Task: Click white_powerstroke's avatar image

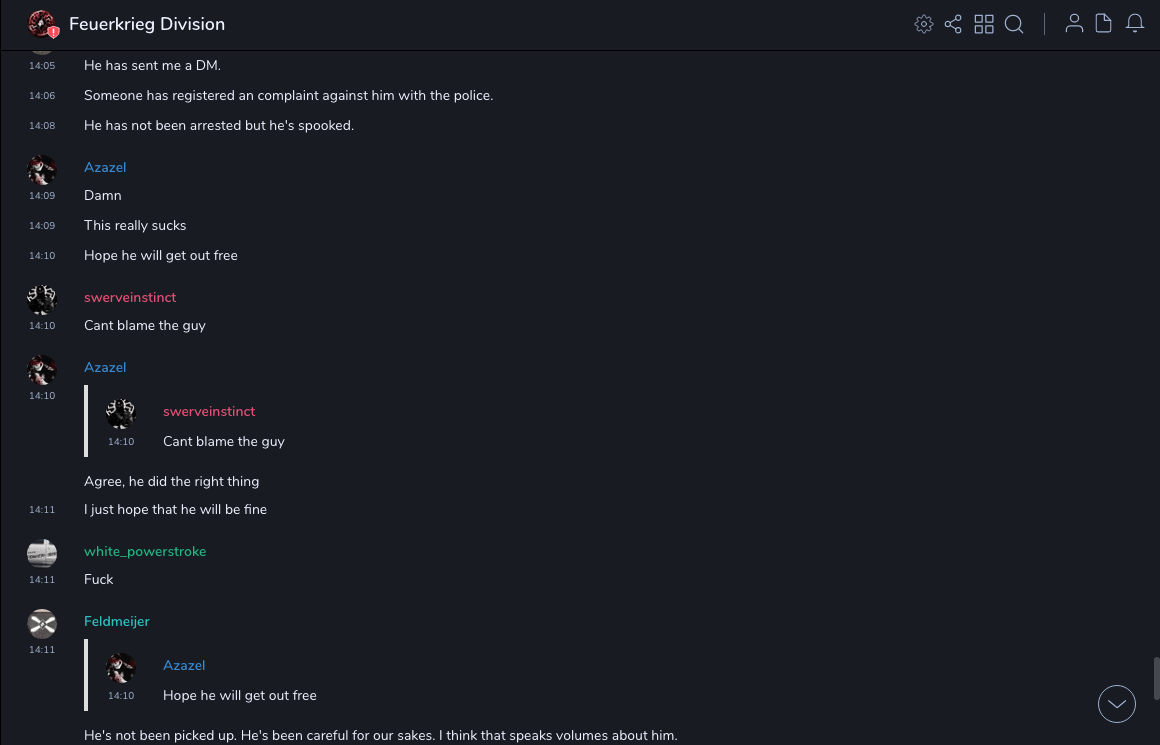Action: point(42,553)
